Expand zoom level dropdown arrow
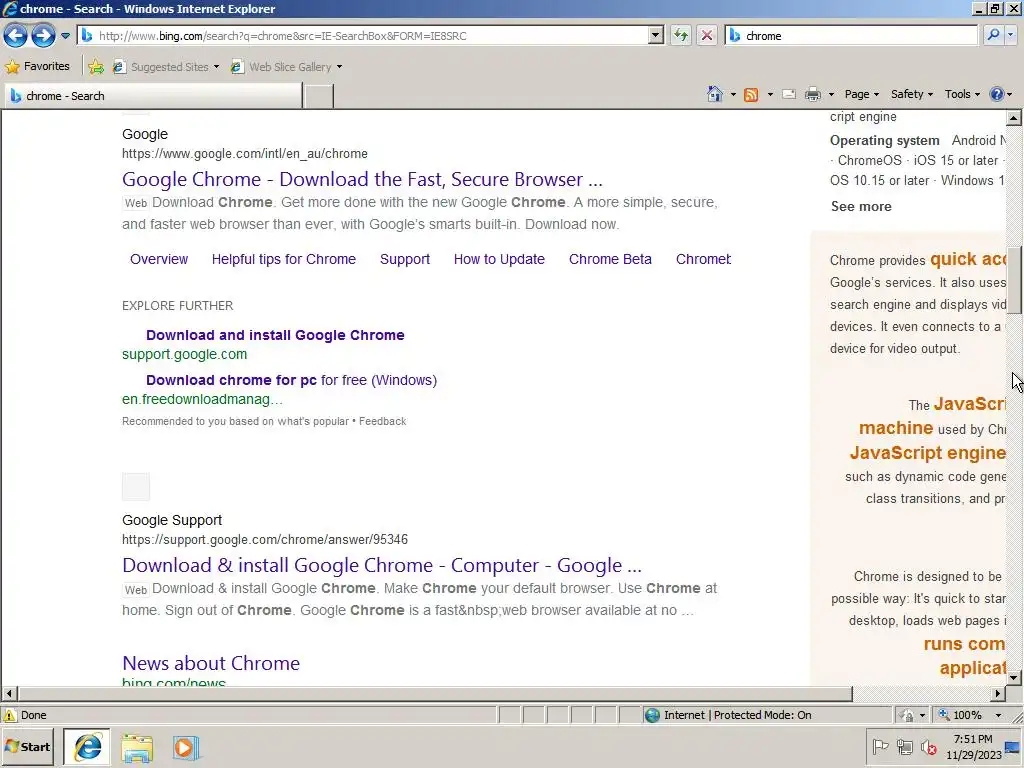1024x768 pixels. tap(998, 715)
